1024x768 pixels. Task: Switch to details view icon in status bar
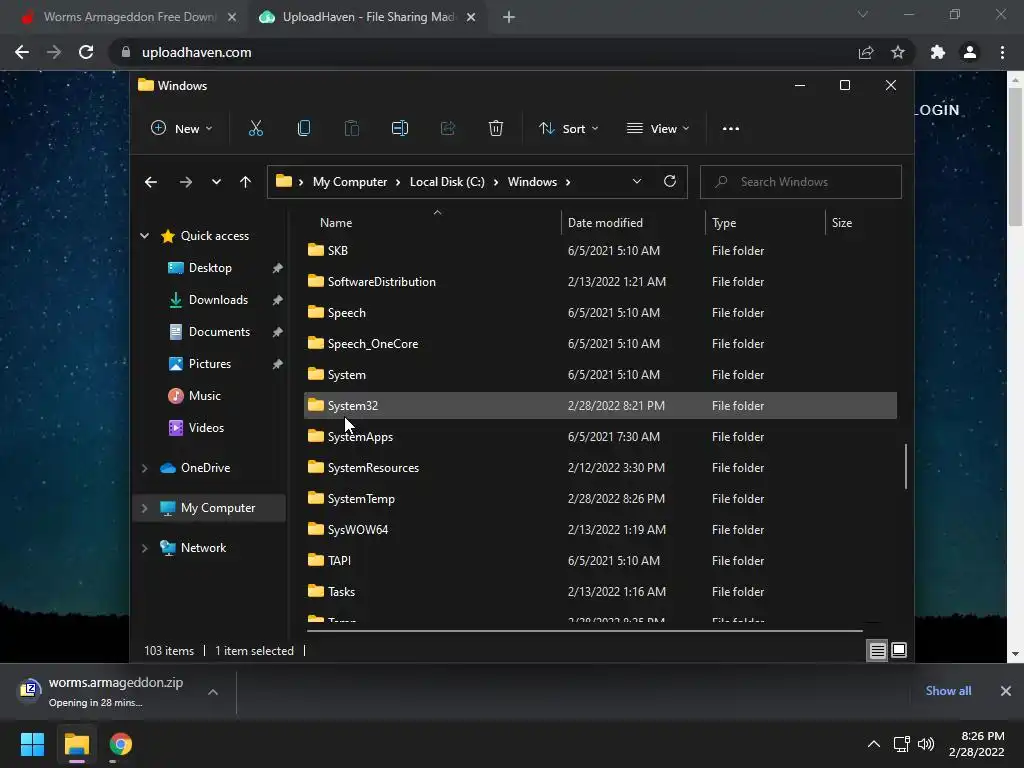coord(877,650)
